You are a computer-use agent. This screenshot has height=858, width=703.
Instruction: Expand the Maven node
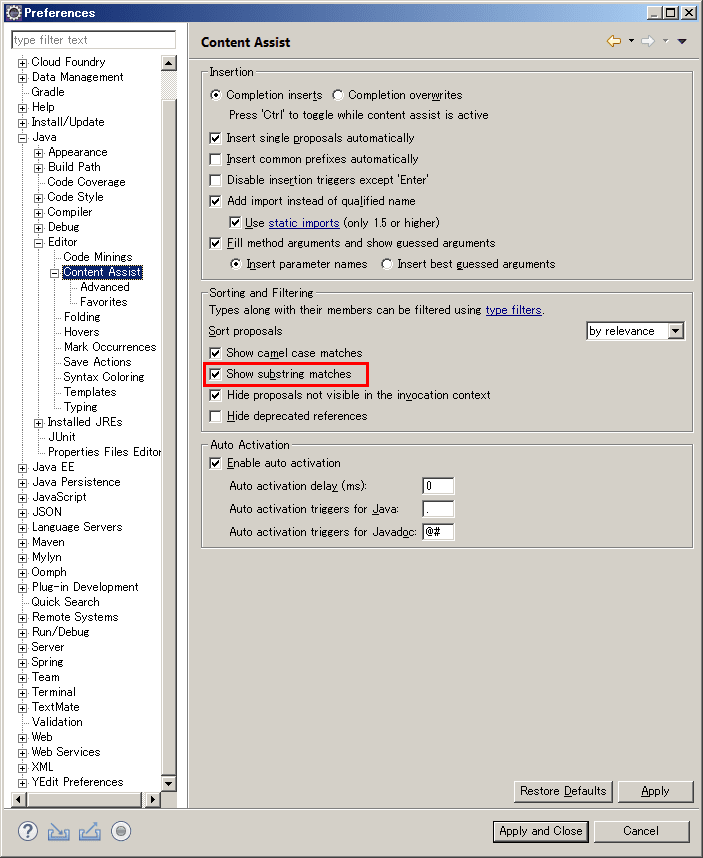[x=22, y=543]
